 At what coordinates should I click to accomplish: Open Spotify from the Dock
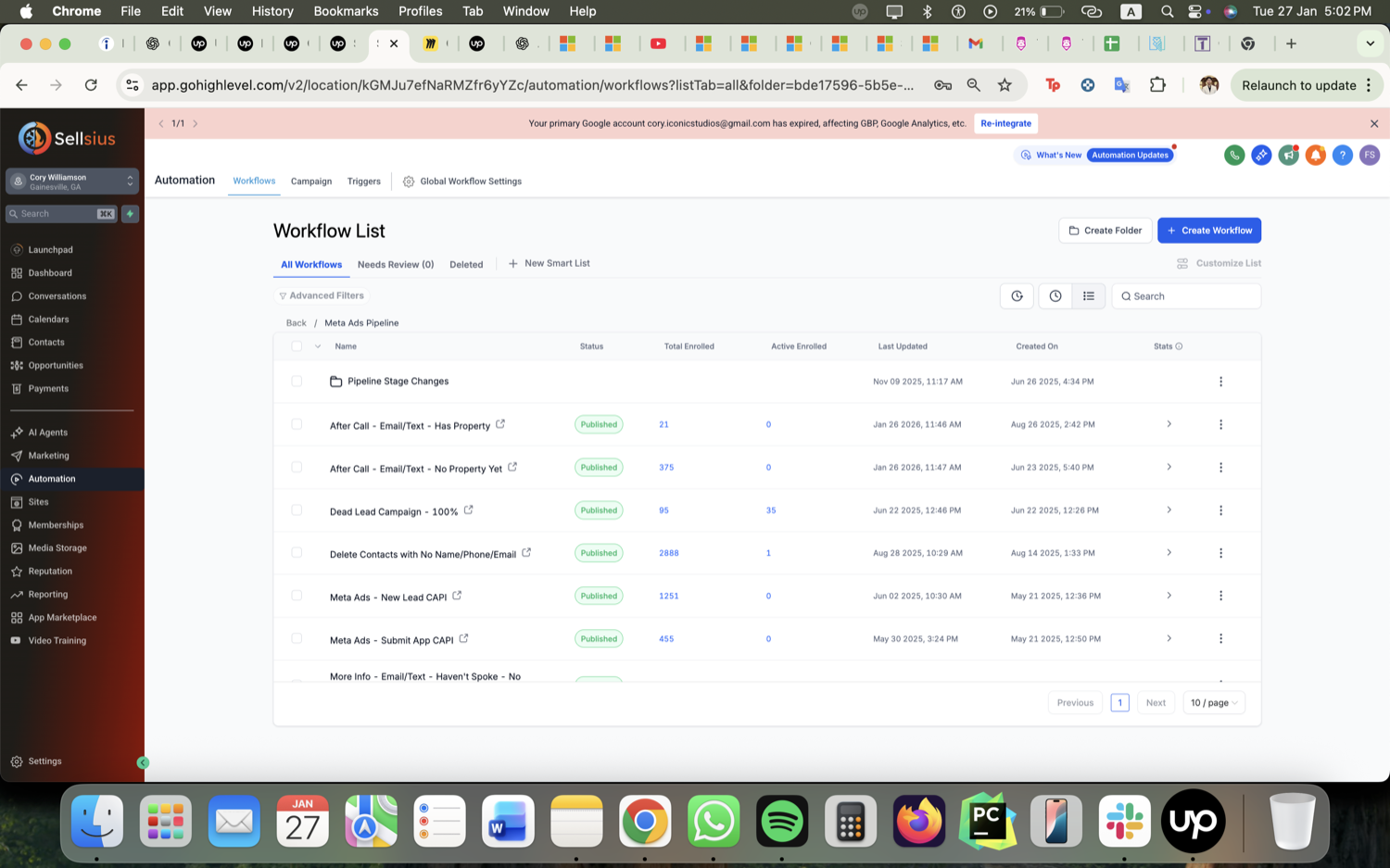tap(781, 821)
